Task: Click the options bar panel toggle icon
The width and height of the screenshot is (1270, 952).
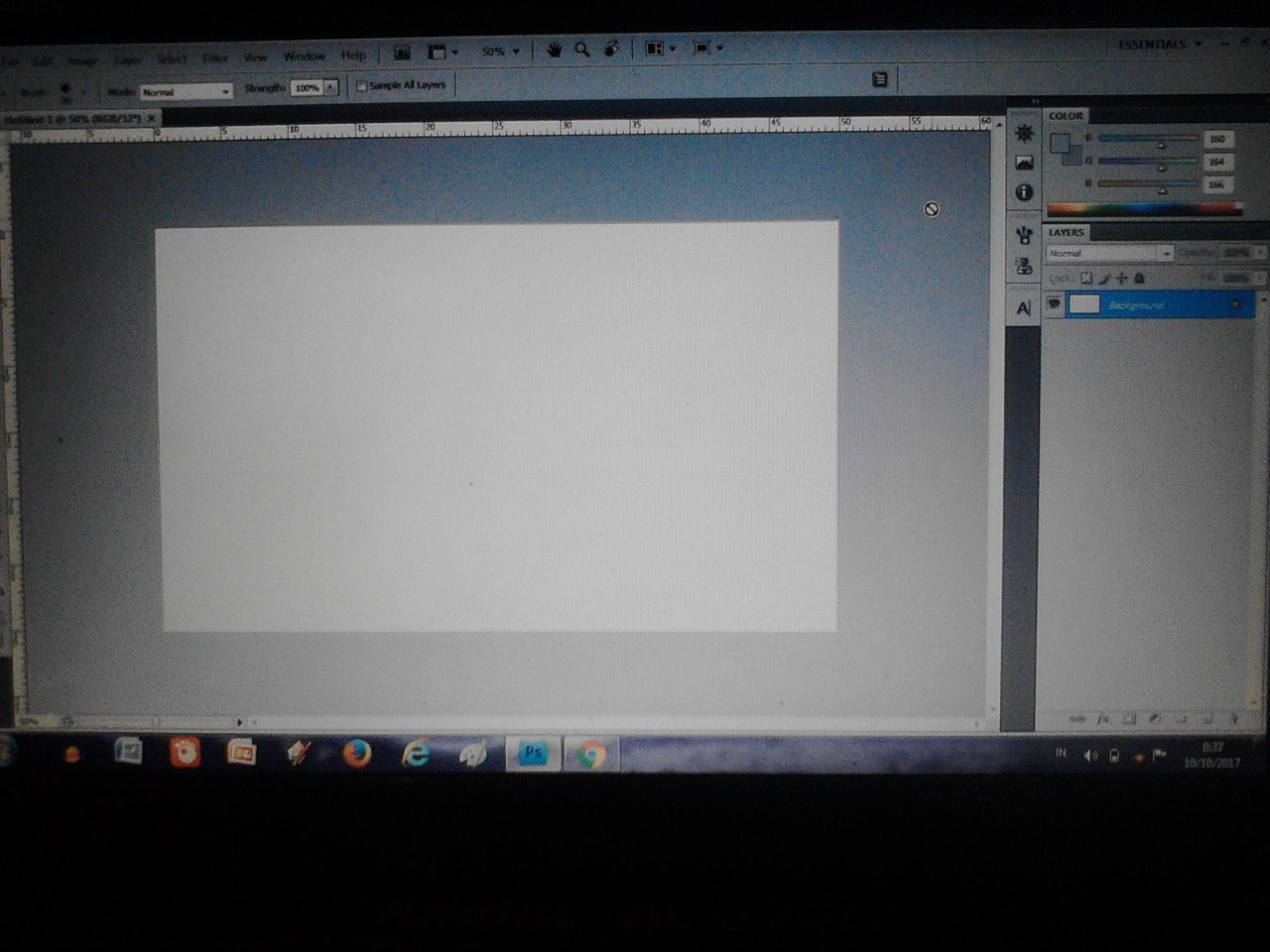Action: 879,79
